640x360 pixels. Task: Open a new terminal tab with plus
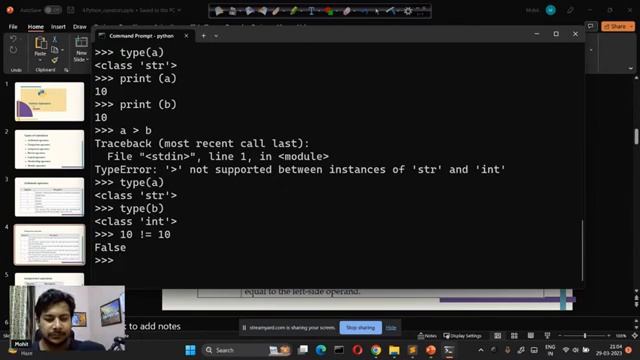tap(203, 36)
